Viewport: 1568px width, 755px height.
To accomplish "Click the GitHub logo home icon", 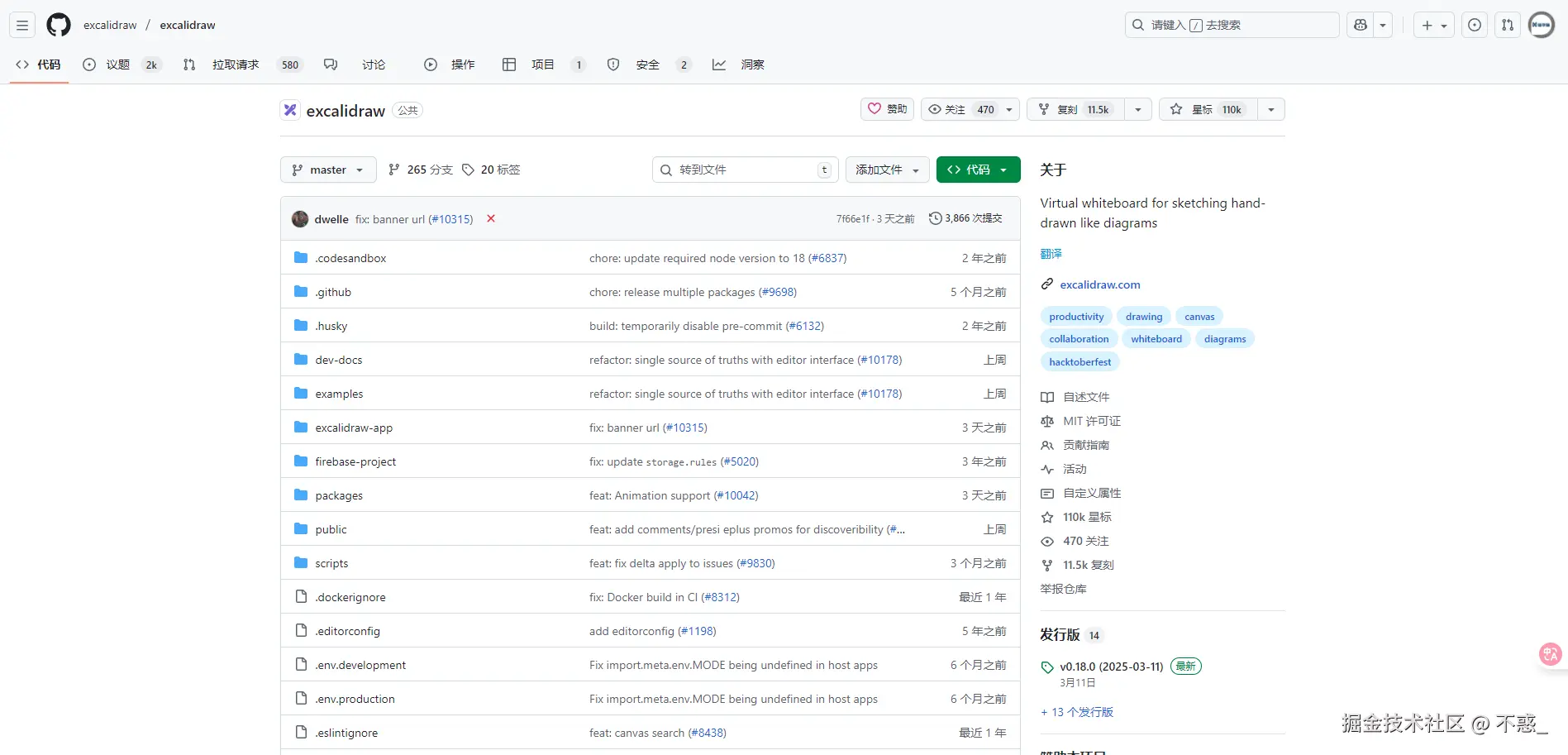I will pyautogui.click(x=59, y=25).
